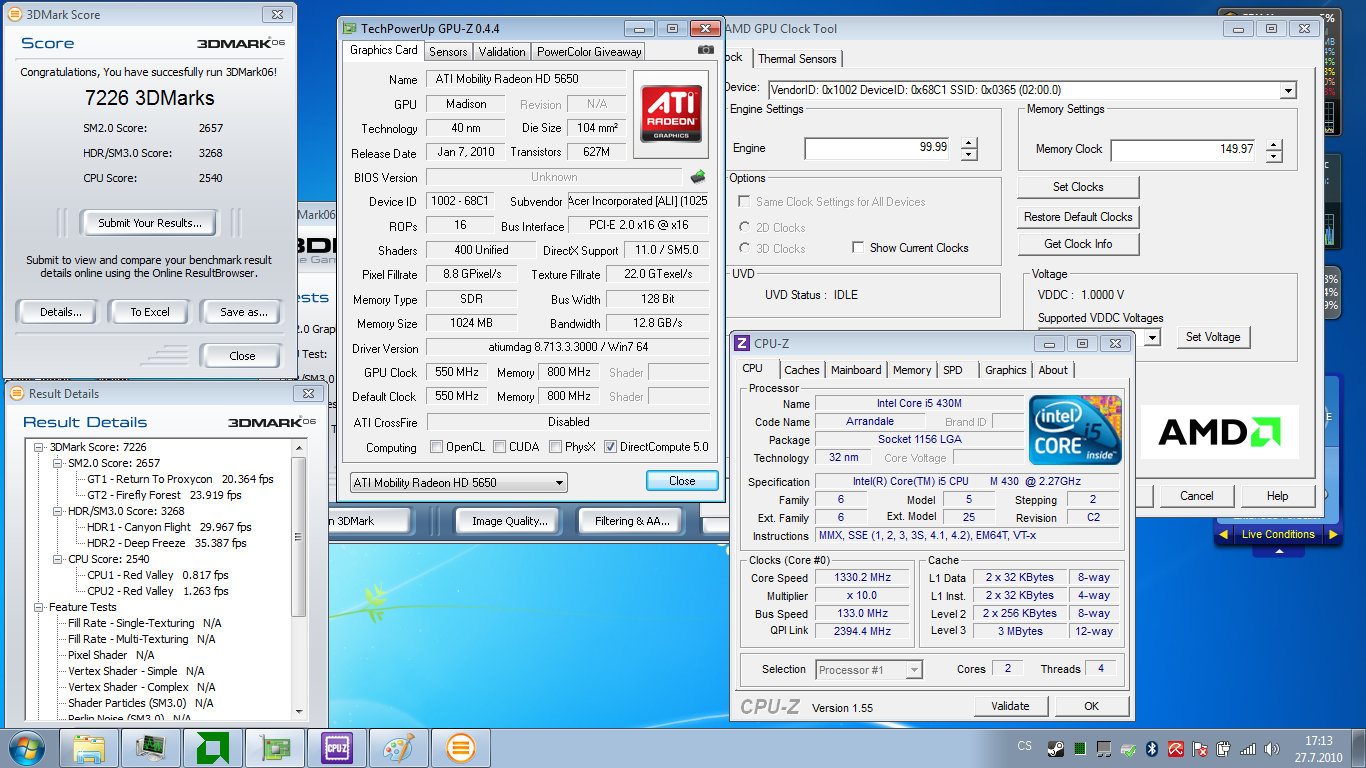
Task: Collapse the SM2.0 Score: 2657 node
Action: tap(58, 463)
